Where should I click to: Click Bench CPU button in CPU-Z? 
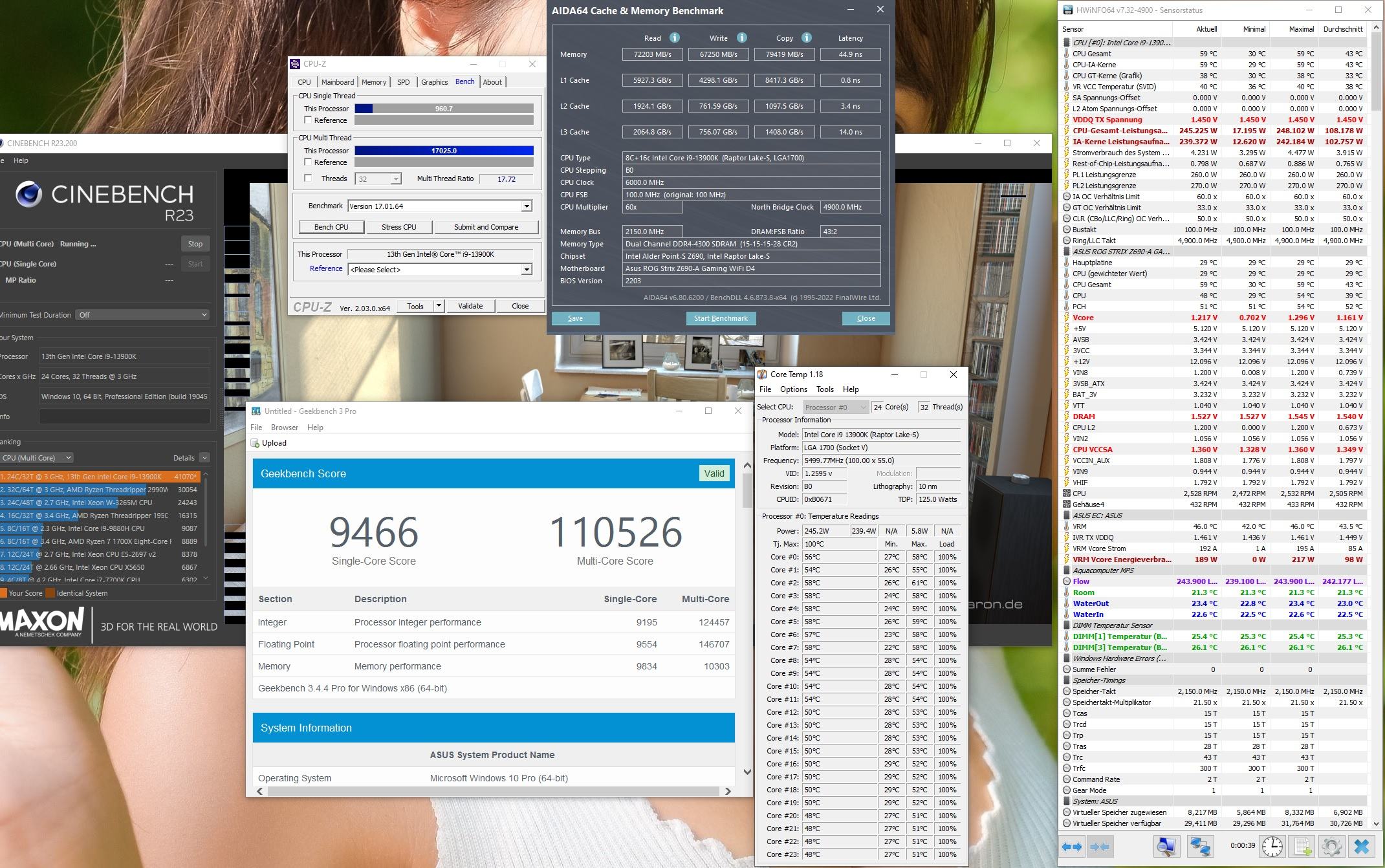331,227
